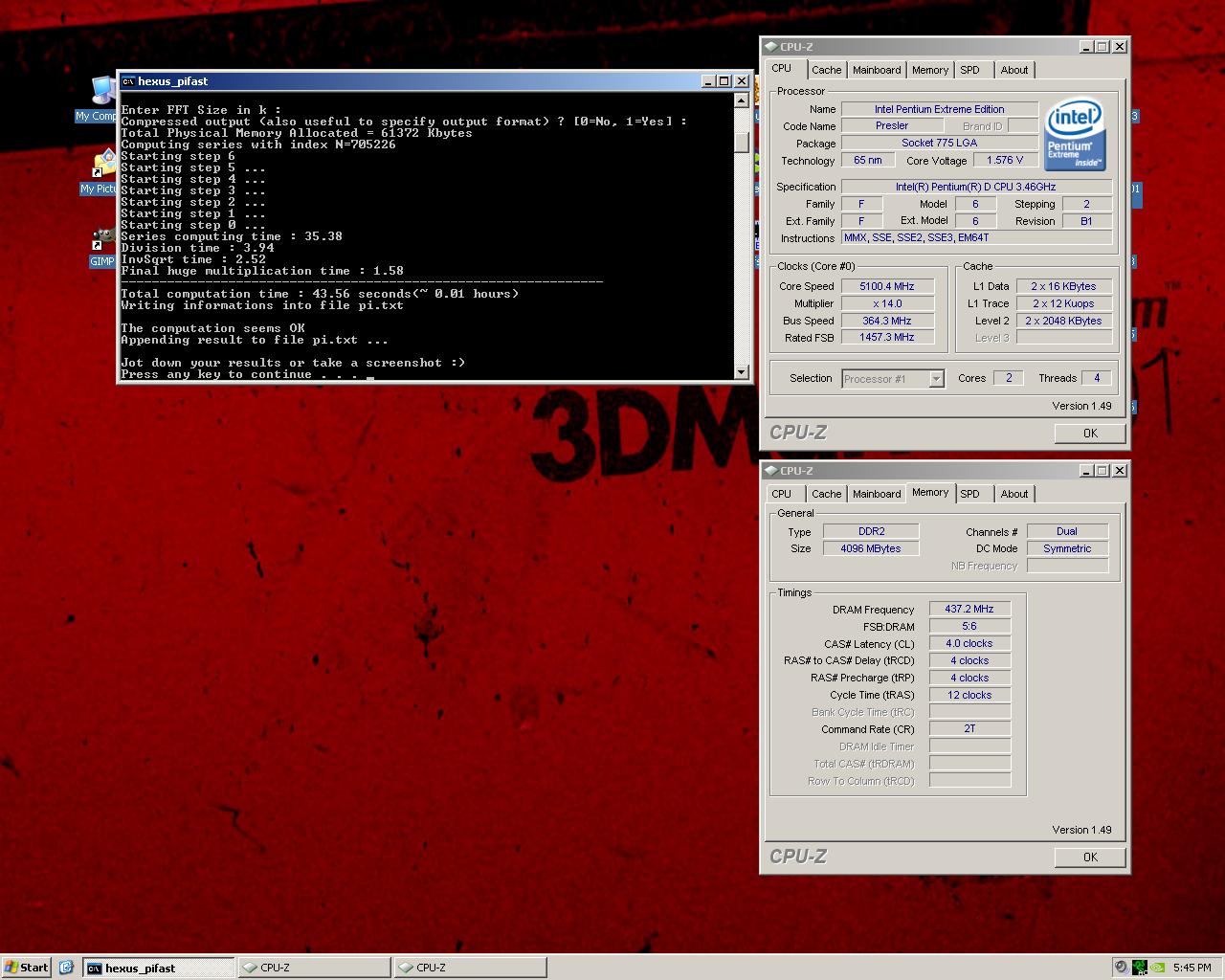
Task: Click the memory Type DDR2 value
Action: tap(871, 531)
